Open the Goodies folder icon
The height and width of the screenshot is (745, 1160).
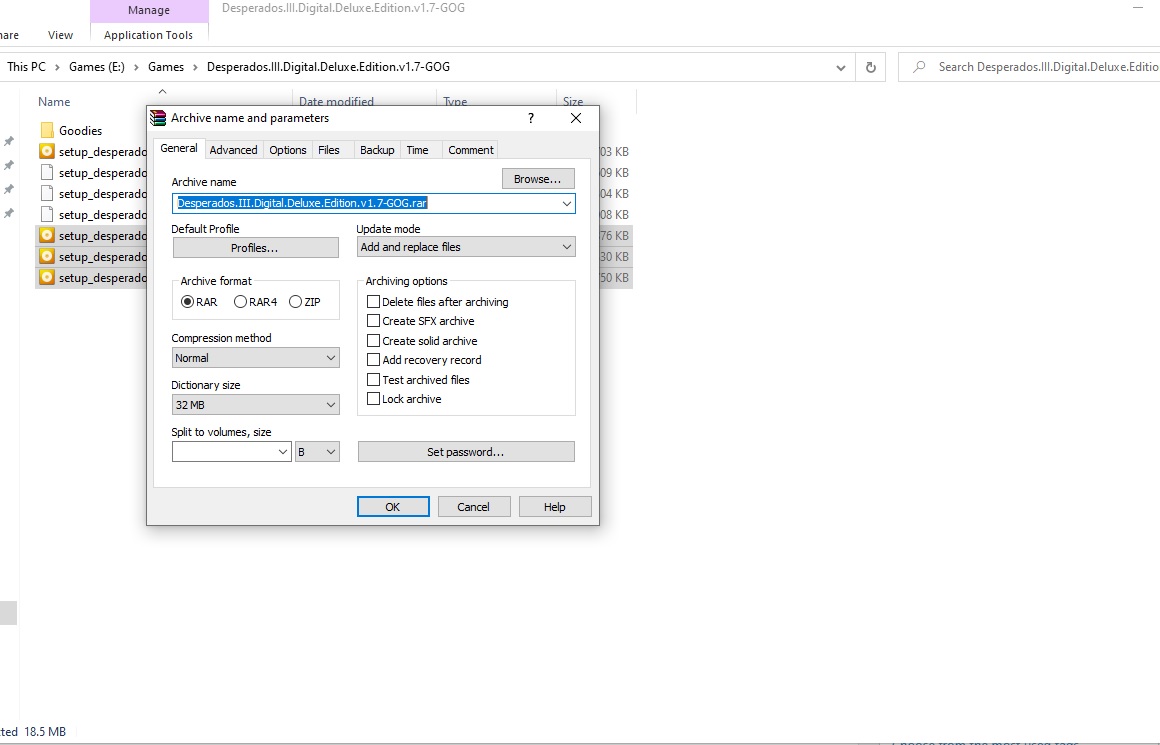pos(47,130)
